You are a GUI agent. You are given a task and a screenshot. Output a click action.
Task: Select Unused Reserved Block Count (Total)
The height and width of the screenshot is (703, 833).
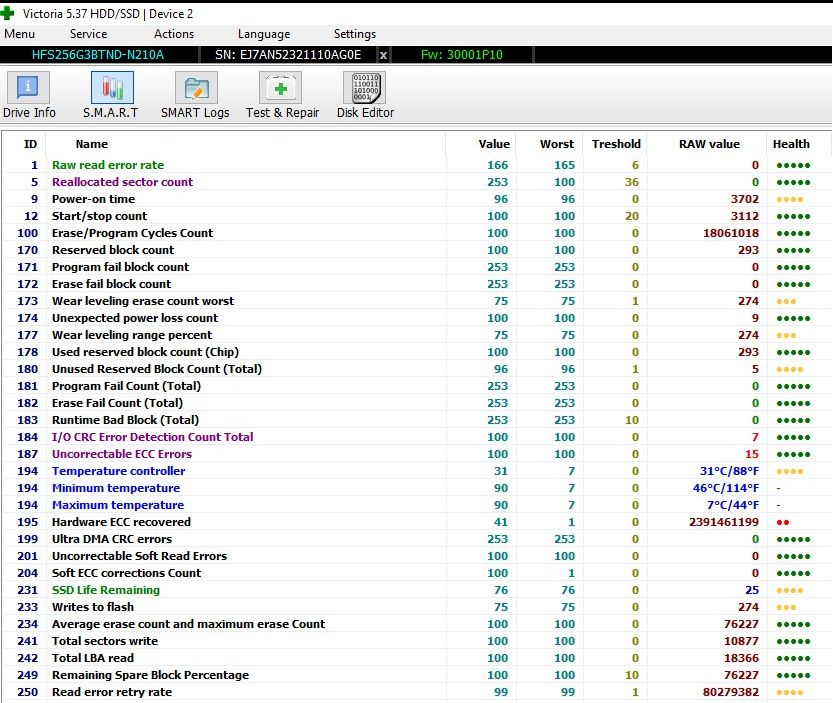click(x=416, y=369)
